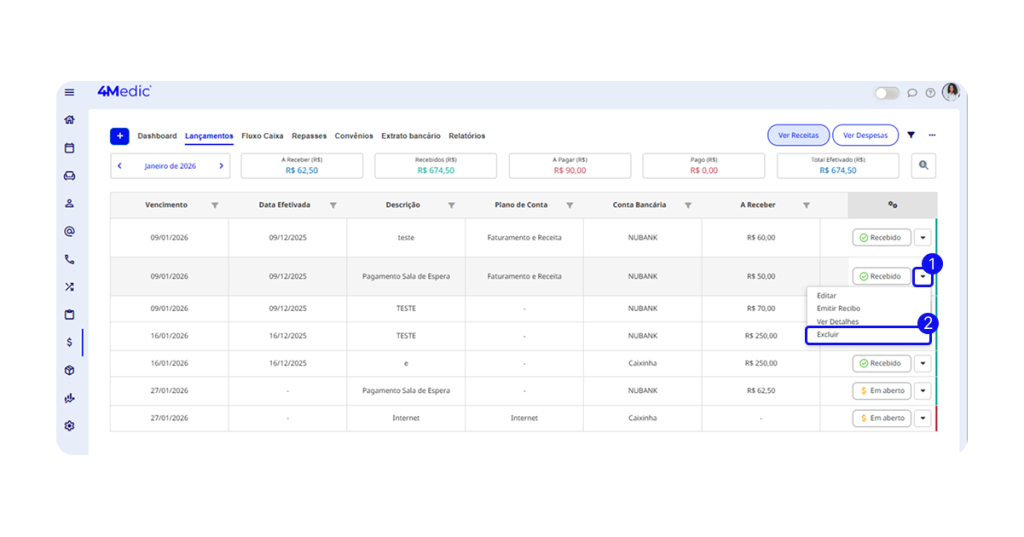Select Excluir from the context menu
Screen dimensions: 1024x537
tap(828, 335)
